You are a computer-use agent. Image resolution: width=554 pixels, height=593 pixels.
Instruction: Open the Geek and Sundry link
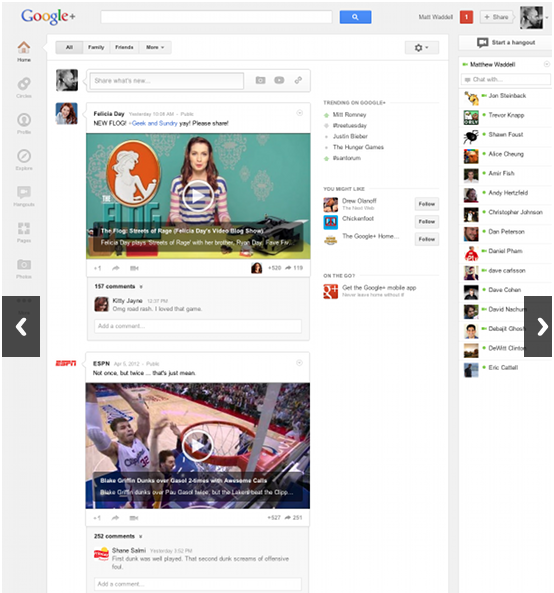coord(154,123)
